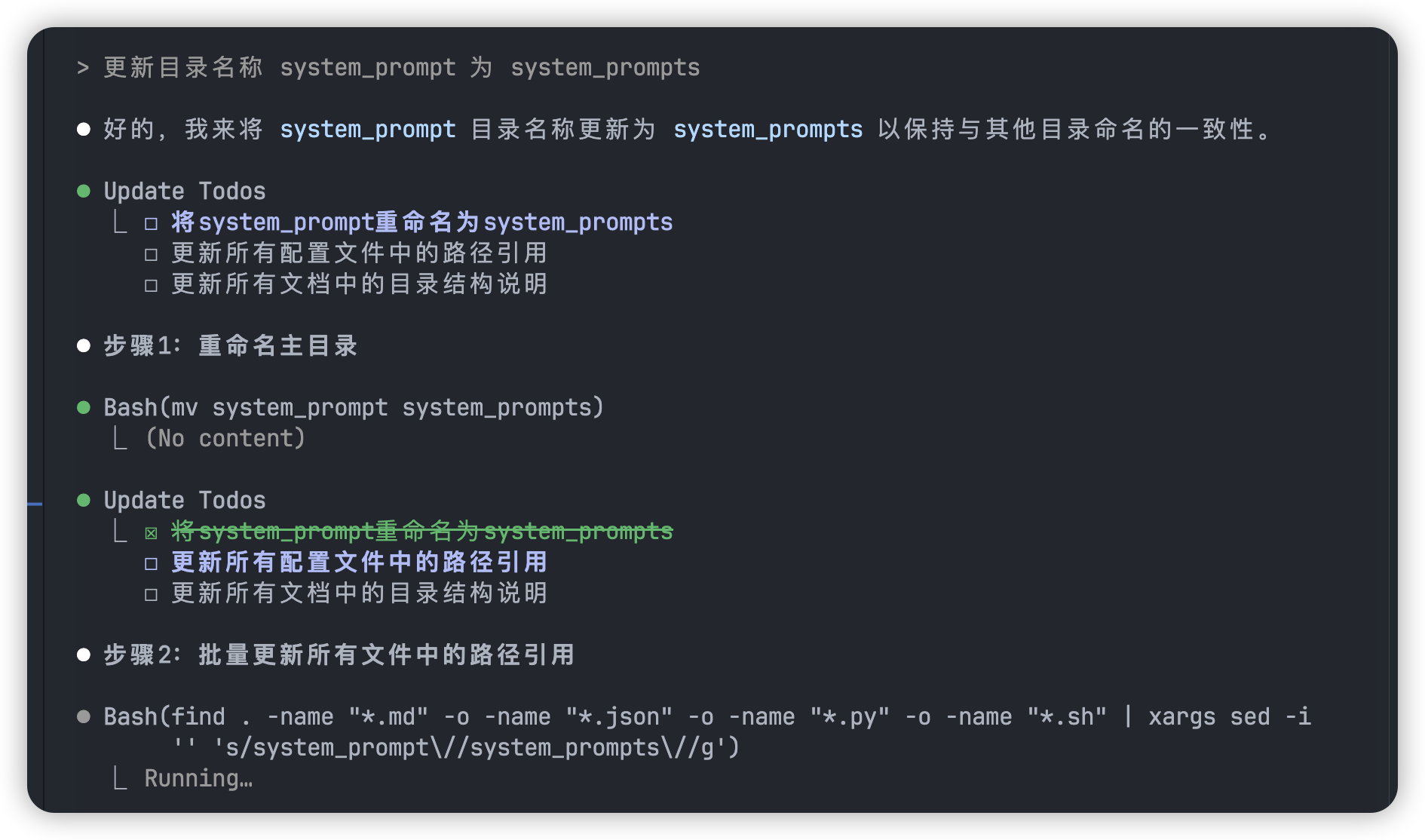This screenshot has height=840, width=1425.
Task: Click the green status dot beside Bash(mv system_prompt
Action: click(84, 408)
